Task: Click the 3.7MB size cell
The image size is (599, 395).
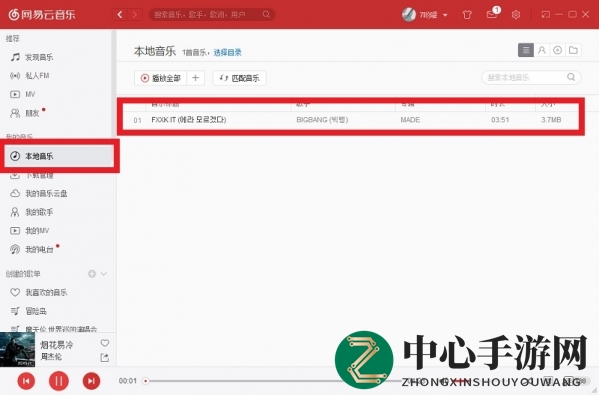Action: (551, 120)
